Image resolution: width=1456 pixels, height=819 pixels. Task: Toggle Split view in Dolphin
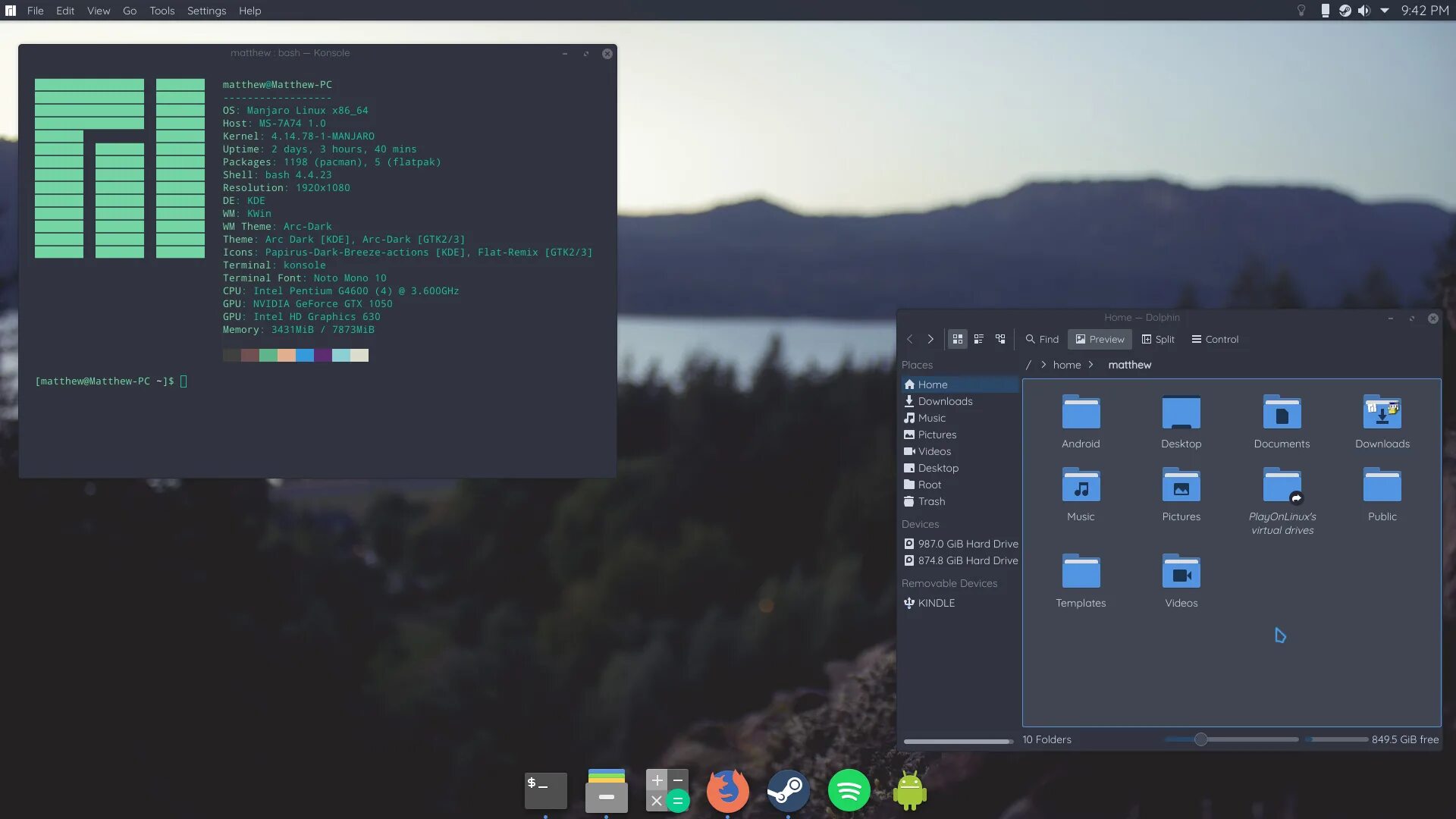[x=1158, y=339]
